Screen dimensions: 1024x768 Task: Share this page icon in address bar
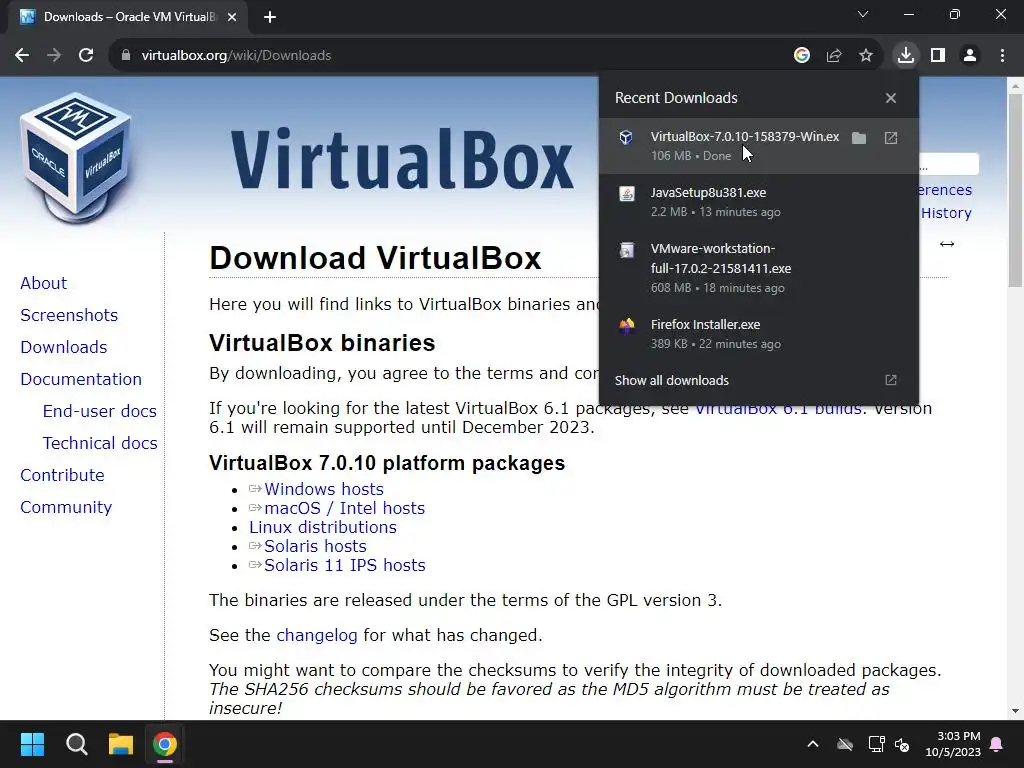click(834, 56)
